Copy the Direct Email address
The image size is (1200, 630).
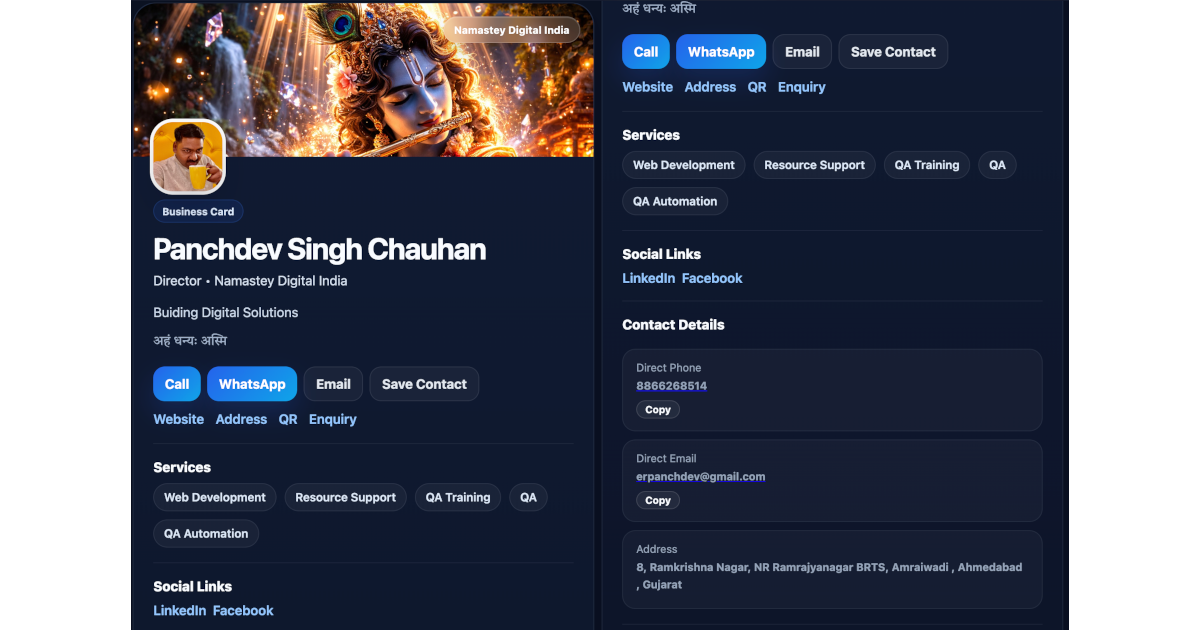tap(658, 500)
